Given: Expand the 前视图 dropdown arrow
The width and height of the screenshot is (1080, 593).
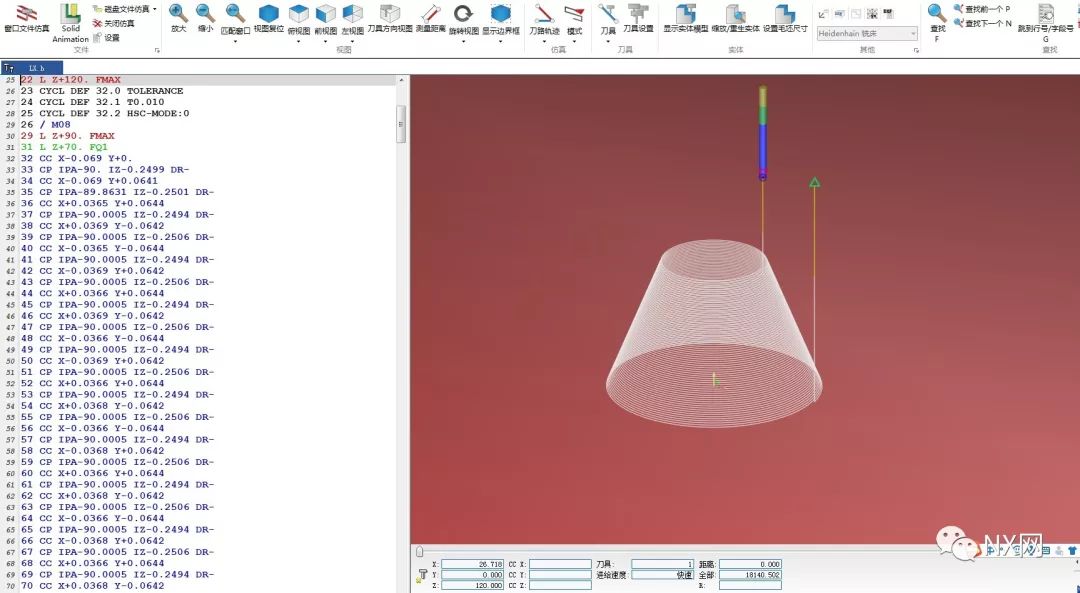Looking at the screenshot, I should tap(325, 42).
